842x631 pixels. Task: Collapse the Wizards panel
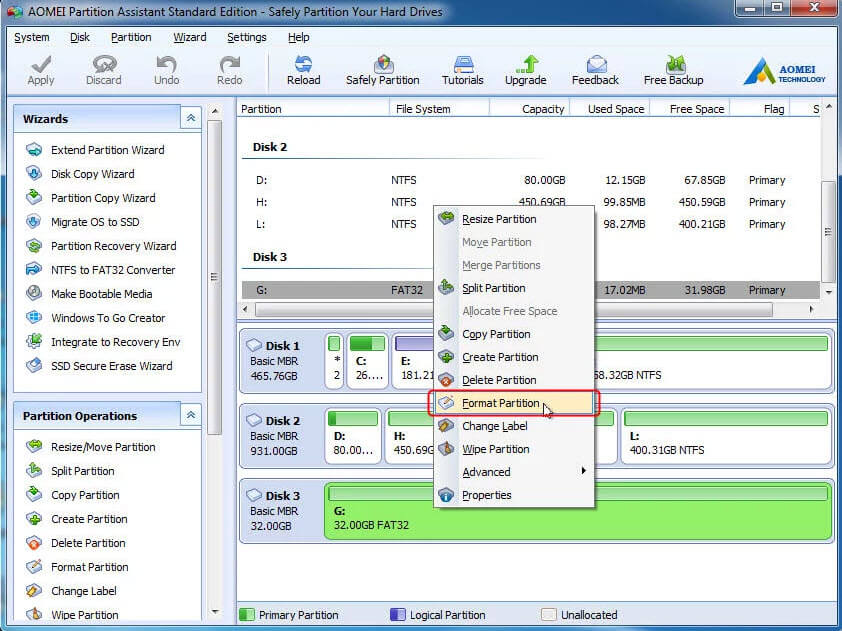pyautogui.click(x=190, y=117)
